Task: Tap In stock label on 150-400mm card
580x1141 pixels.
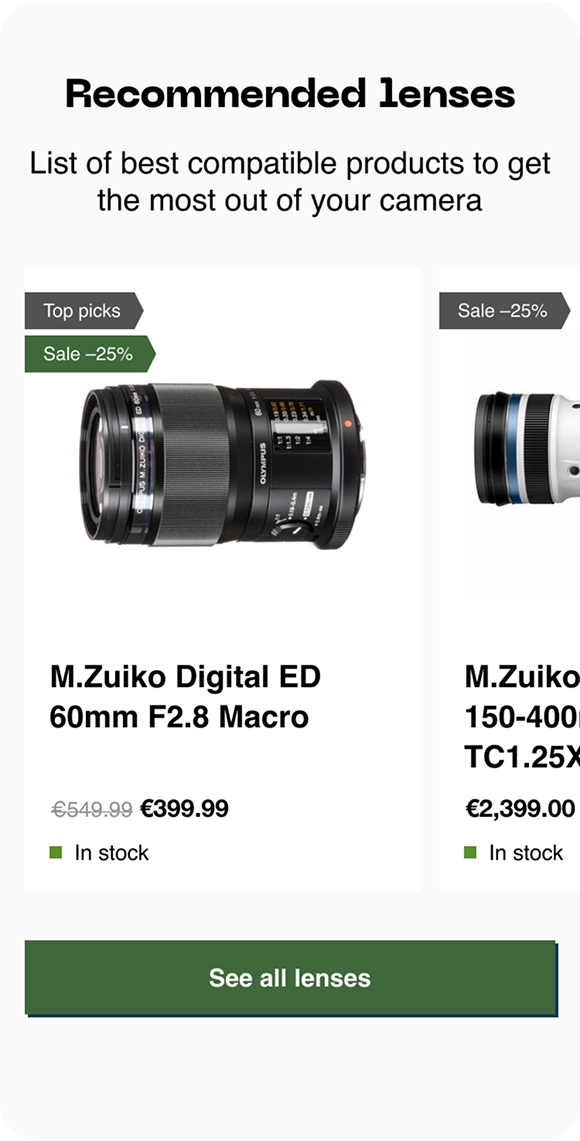Action: (526, 853)
